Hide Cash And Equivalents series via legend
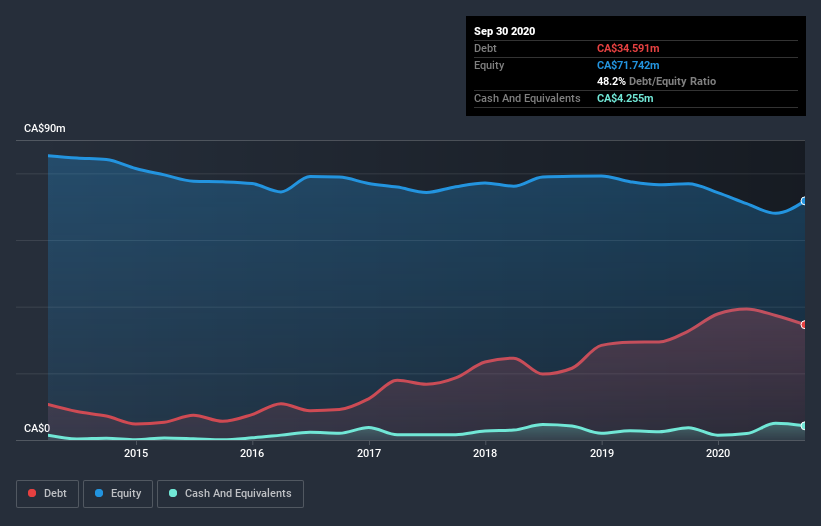Viewport: 821px width, 526px height. 230,493
